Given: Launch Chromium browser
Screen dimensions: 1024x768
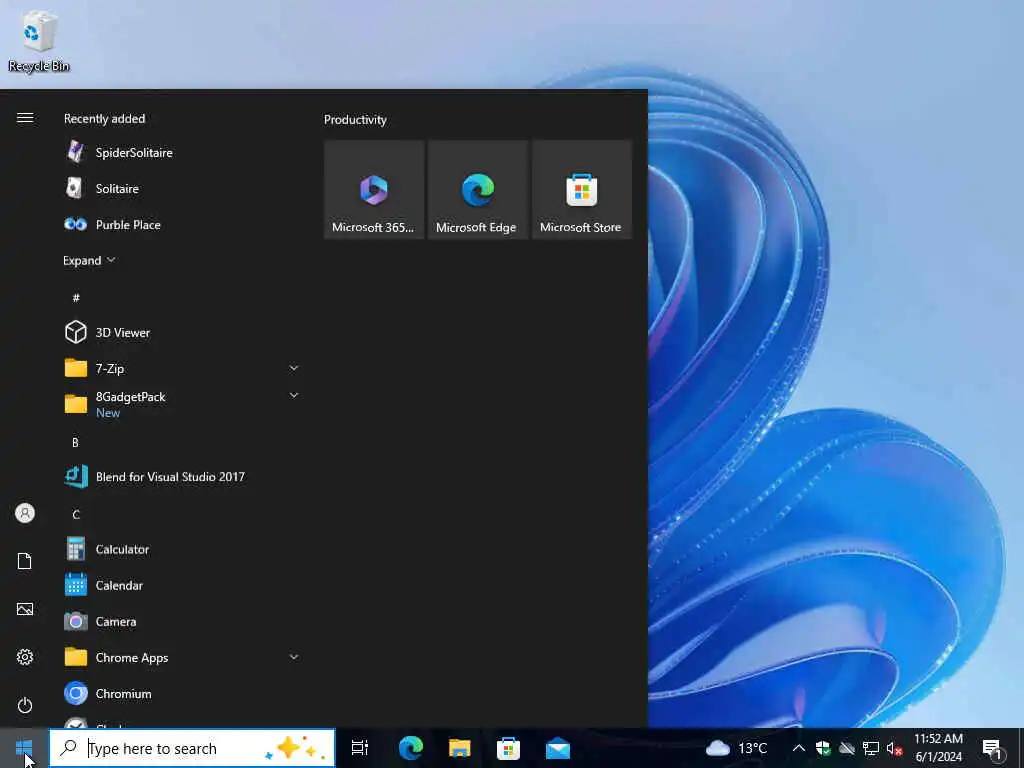Looking at the screenshot, I should coord(183,694).
